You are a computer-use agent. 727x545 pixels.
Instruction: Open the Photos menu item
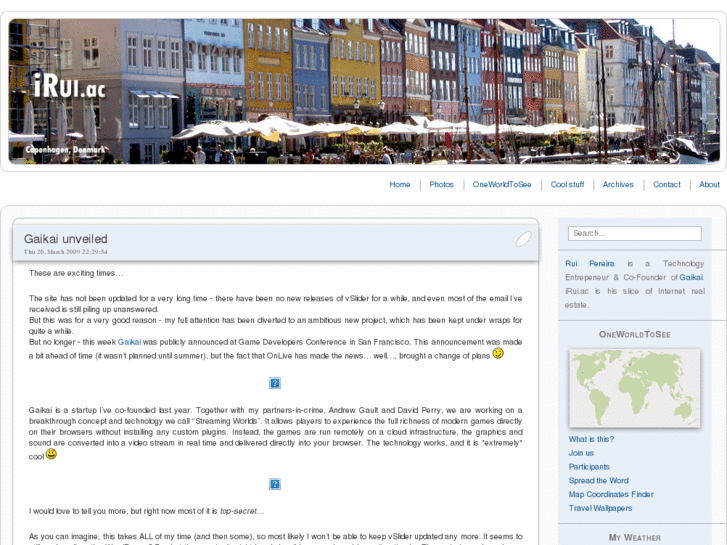click(441, 185)
